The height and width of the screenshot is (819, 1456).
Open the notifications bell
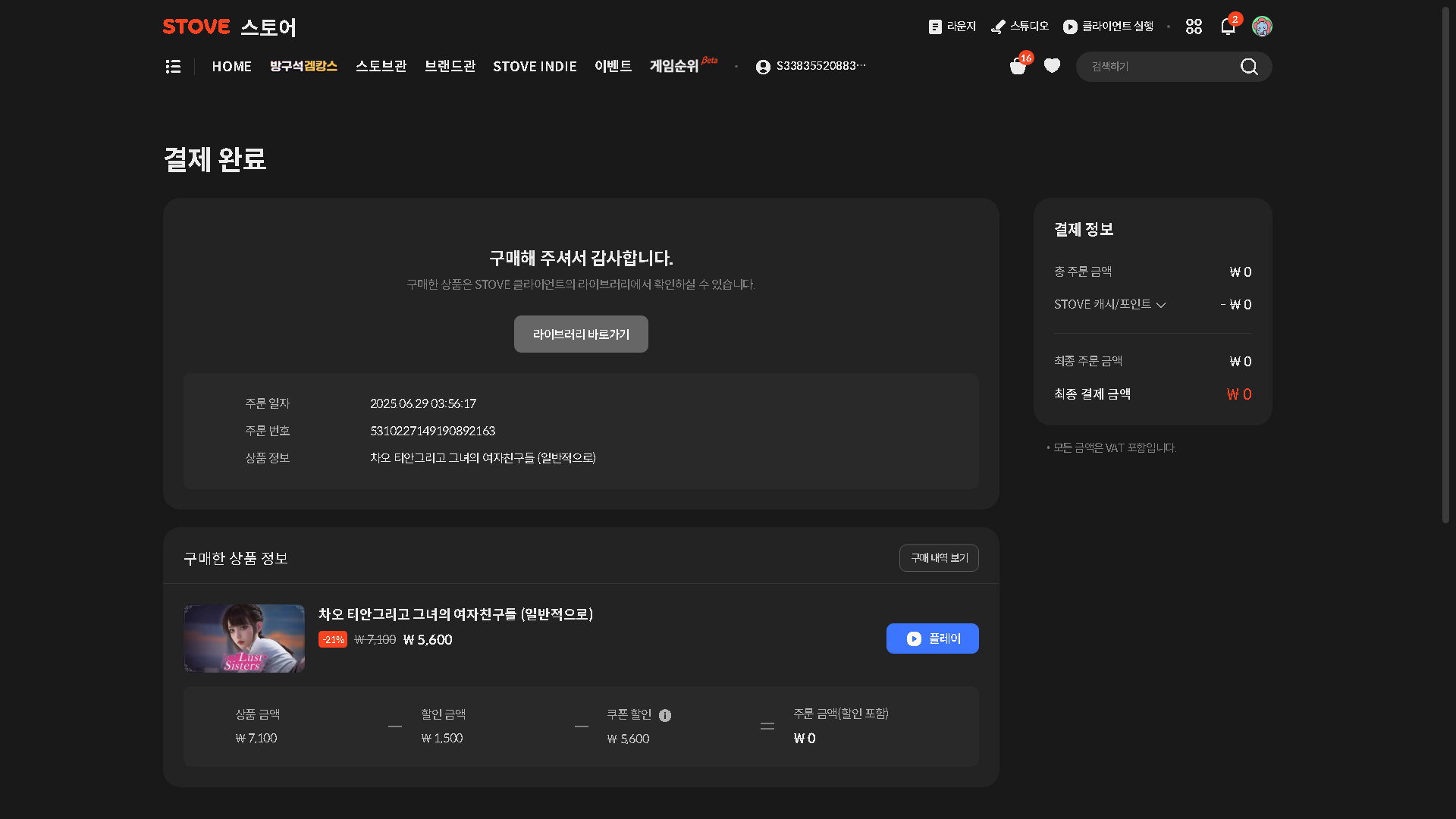click(x=1228, y=27)
